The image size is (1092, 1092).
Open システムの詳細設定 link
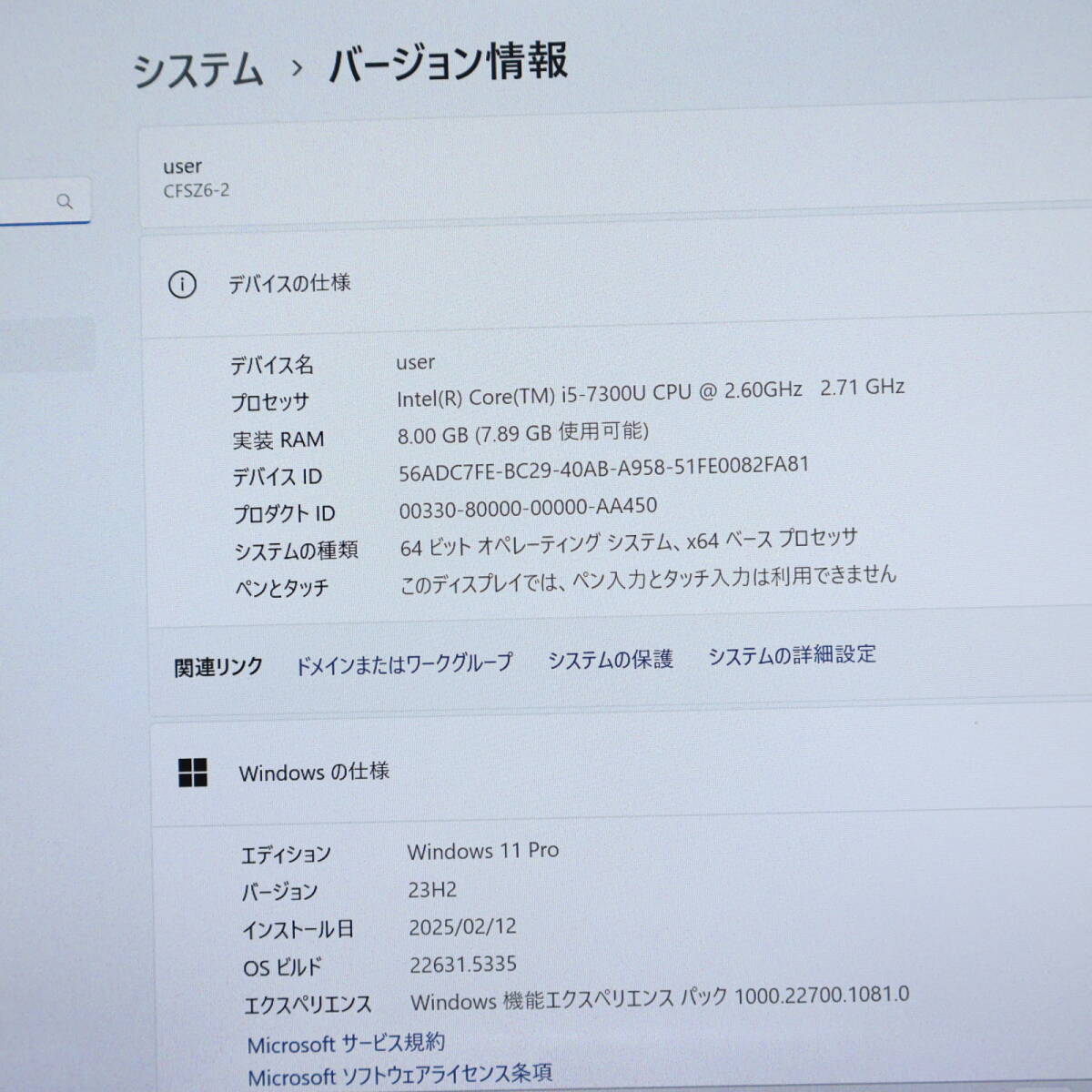point(792,654)
